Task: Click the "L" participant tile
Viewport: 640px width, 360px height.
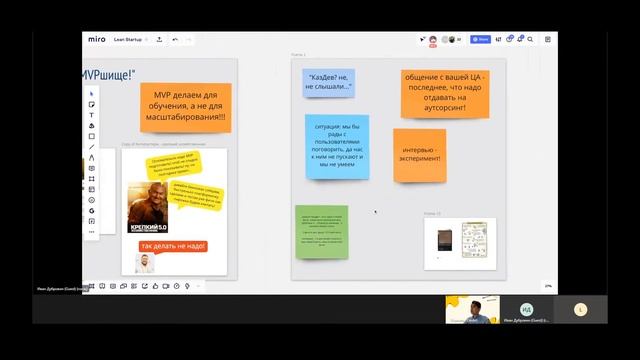Action: (x=580, y=310)
